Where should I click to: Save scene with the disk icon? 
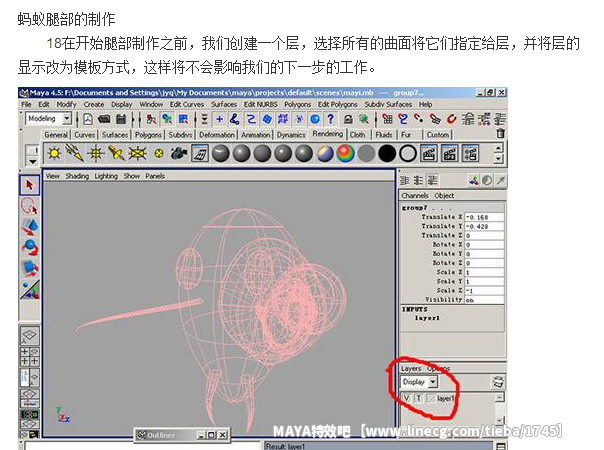(x=121, y=119)
